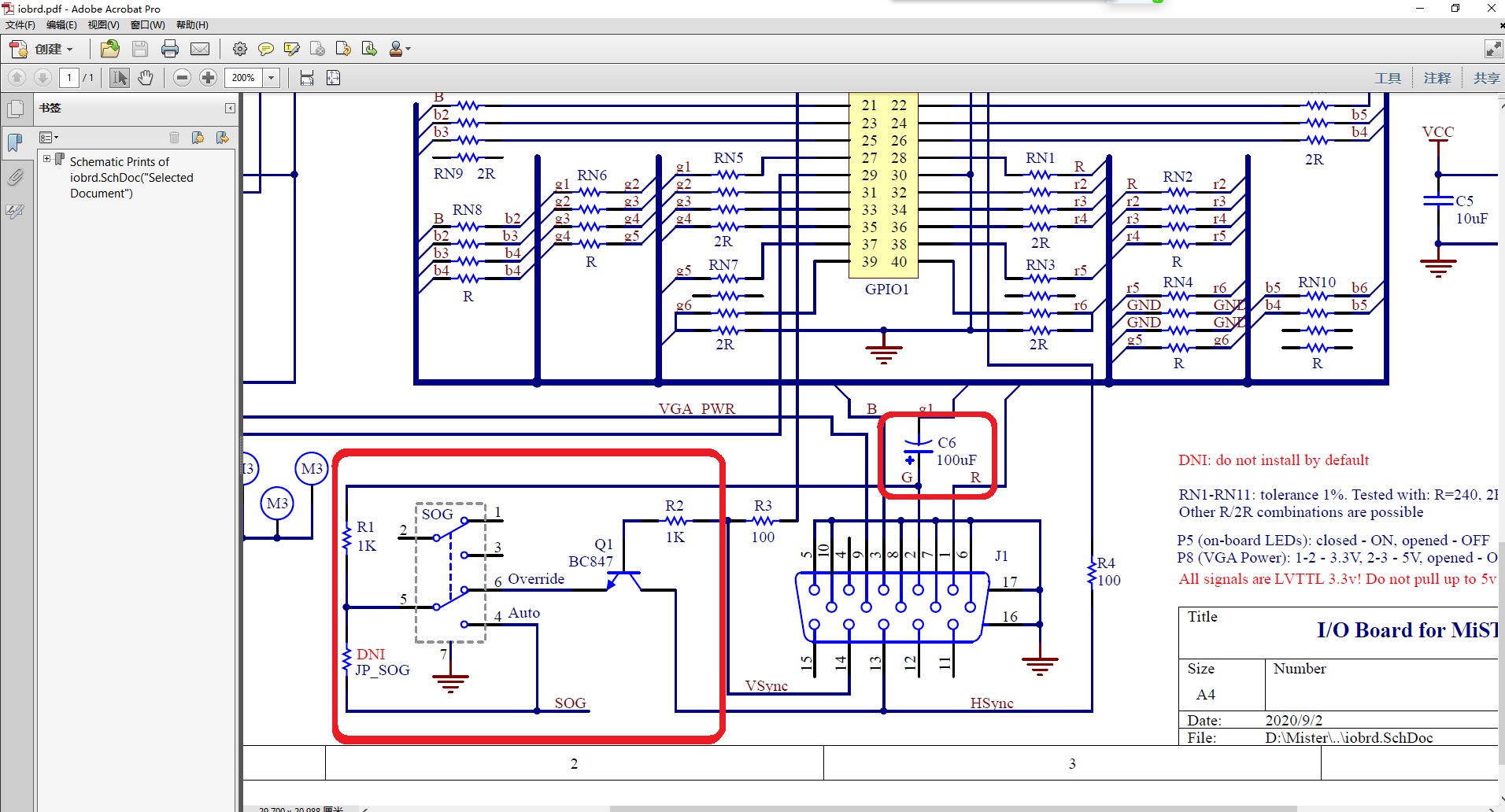Open the signatures panel icon

(x=15, y=211)
